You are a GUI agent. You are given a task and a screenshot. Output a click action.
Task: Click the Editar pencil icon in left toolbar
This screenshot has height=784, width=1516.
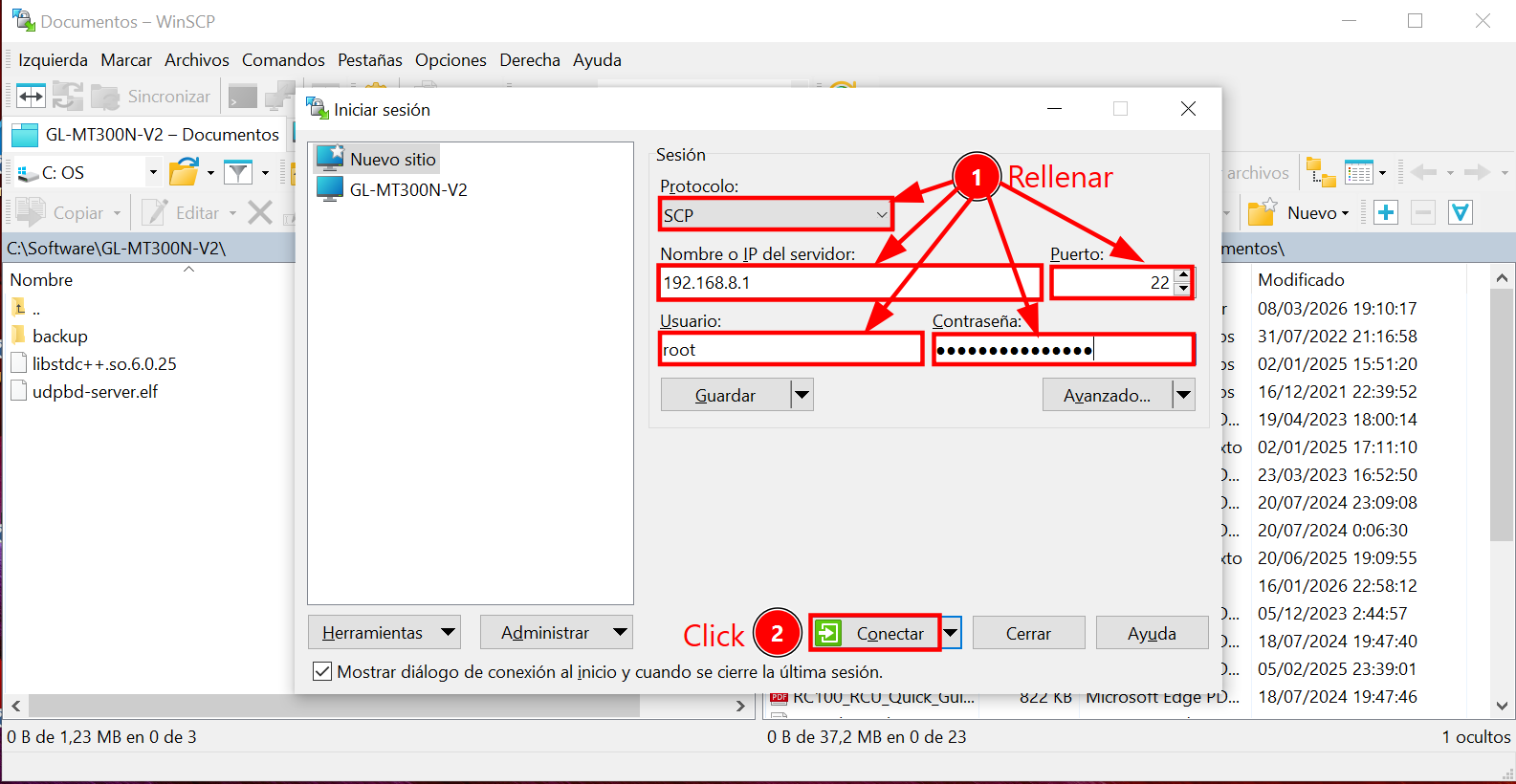coord(154,212)
